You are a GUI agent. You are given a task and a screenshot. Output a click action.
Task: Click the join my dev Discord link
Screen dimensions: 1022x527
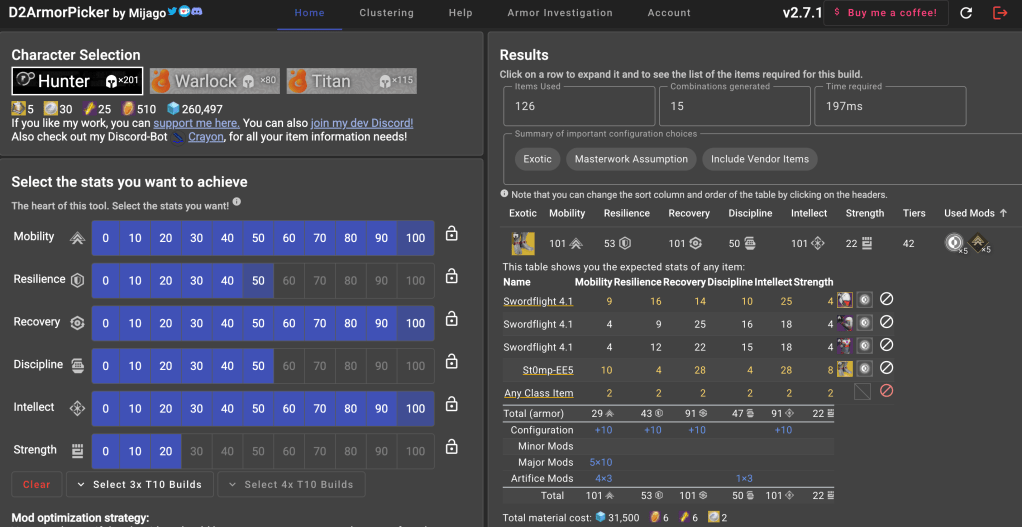click(362, 123)
